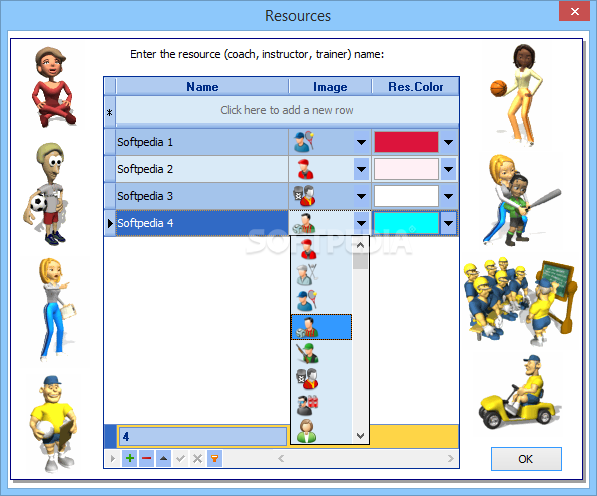Image resolution: width=597 pixels, height=496 pixels.
Task: Open color dropdown for Softpedia 3
Action: pos(449,196)
